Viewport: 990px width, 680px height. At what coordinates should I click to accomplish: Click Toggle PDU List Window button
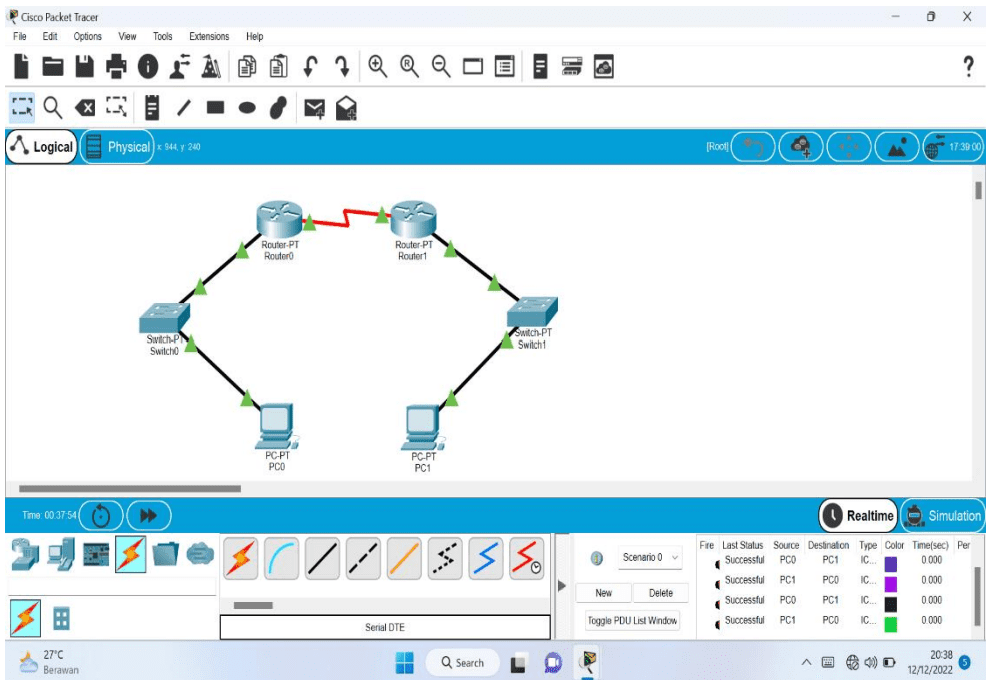point(632,621)
